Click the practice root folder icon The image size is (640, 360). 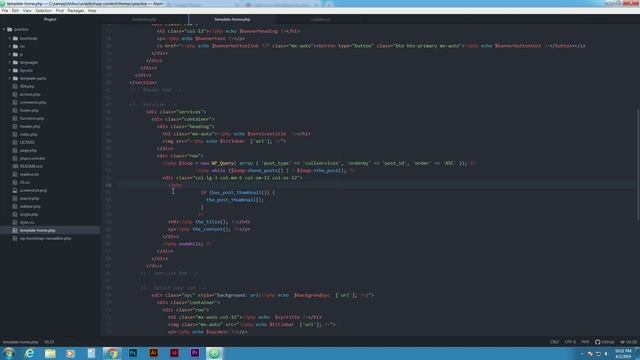10,29
